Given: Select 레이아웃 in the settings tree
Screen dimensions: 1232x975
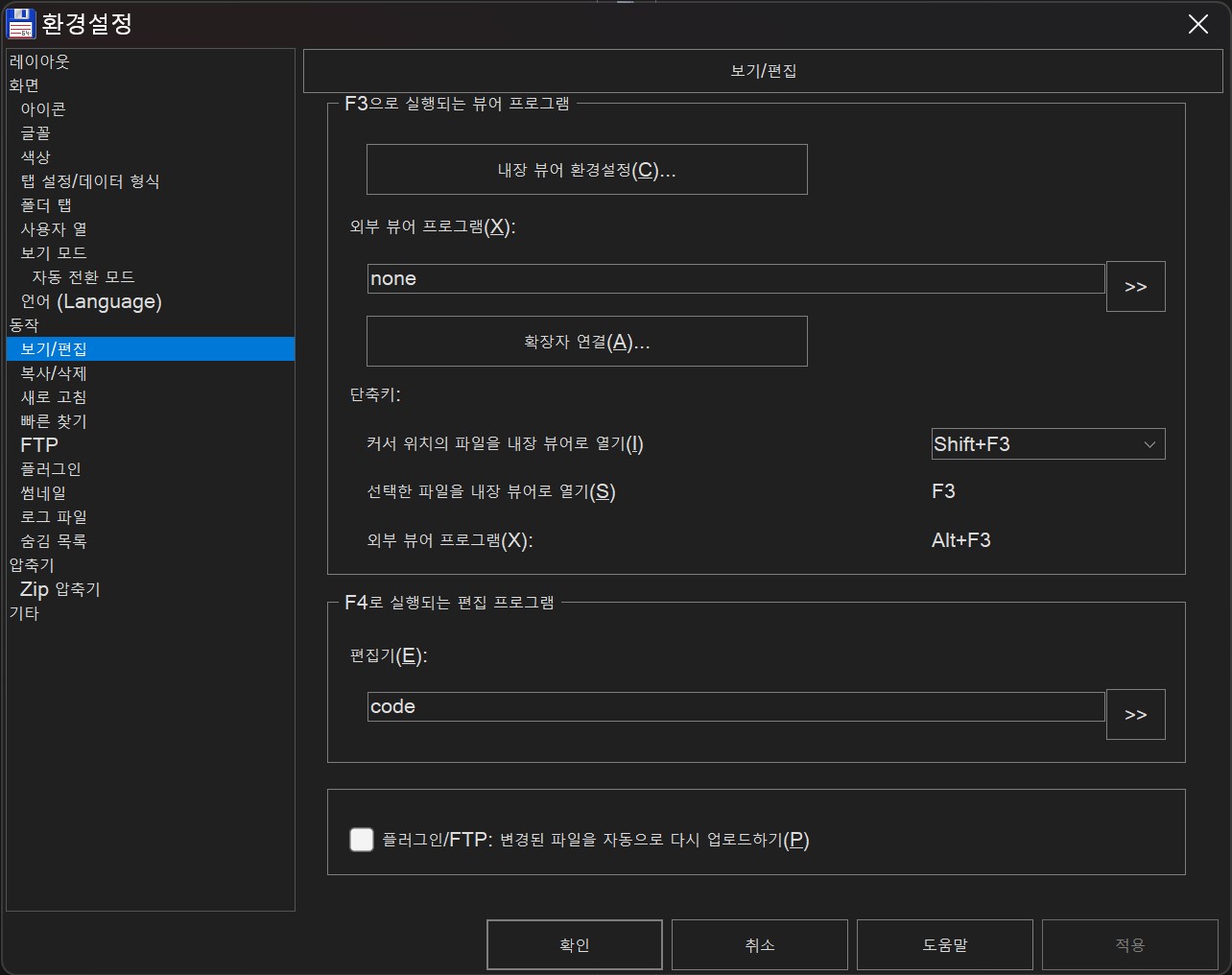Looking at the screenshot, I should coord(39,61).
